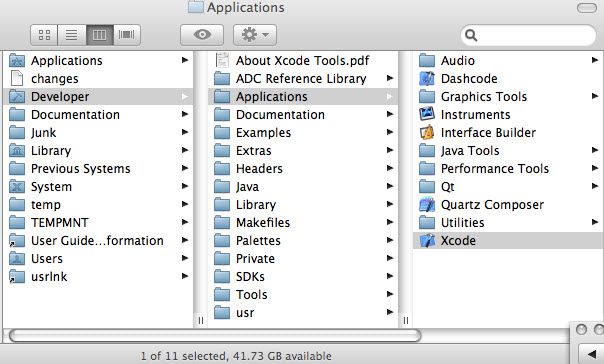This screenshot has width=604, height=364.
Task: Select the Instruments application icon
Action: click(x=427, y=114)
